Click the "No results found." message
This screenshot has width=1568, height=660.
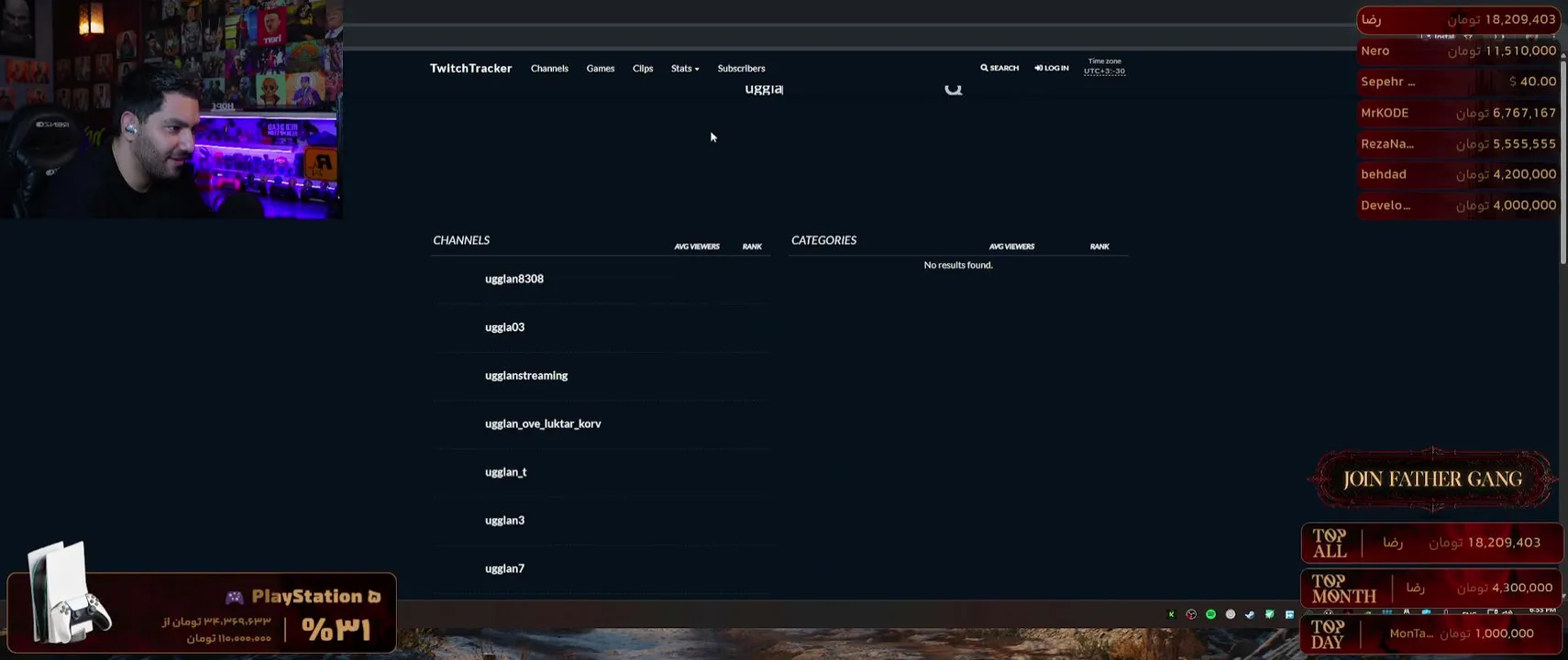click(958, 265)
